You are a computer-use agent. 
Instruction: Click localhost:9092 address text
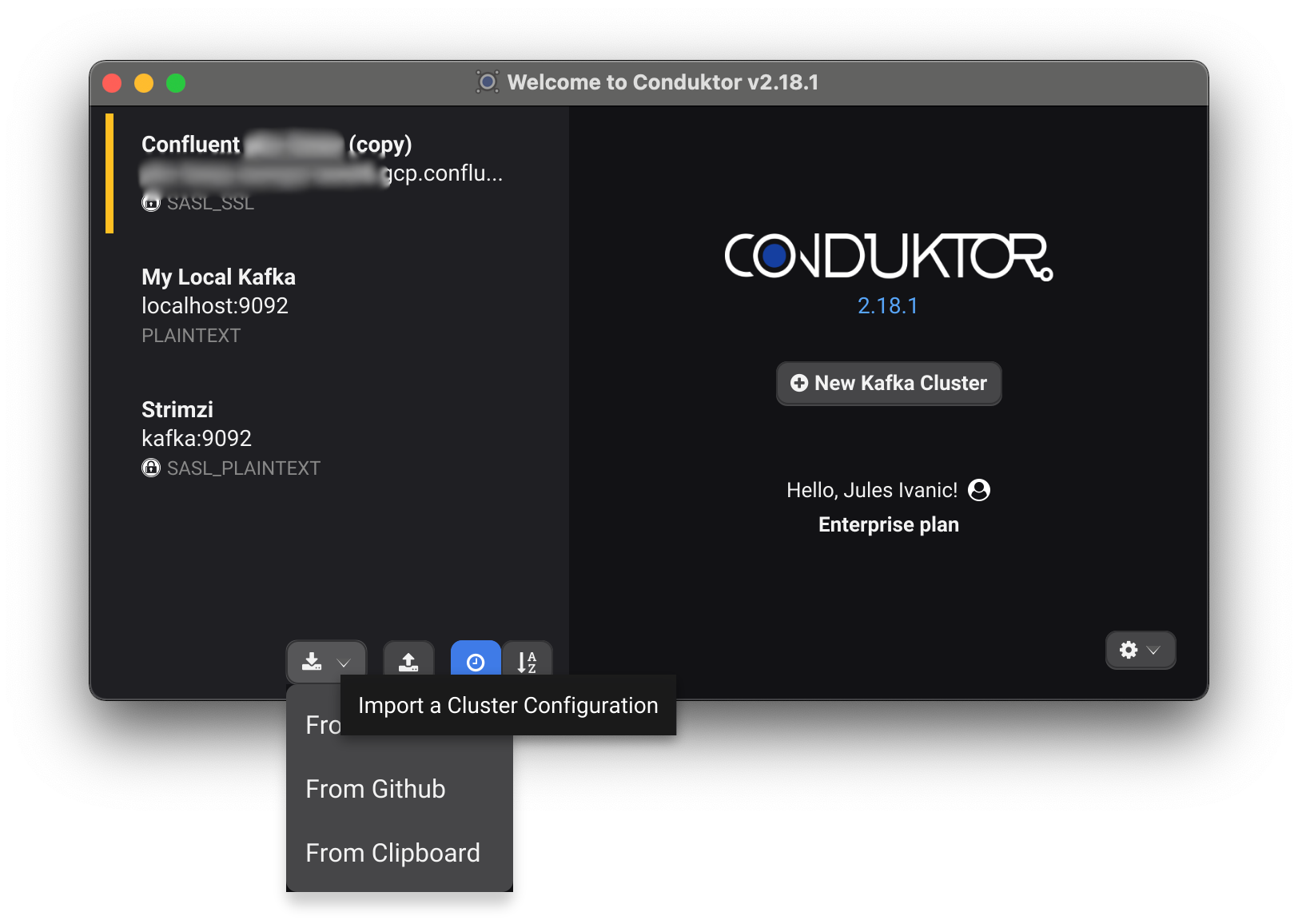pos(214,306)
